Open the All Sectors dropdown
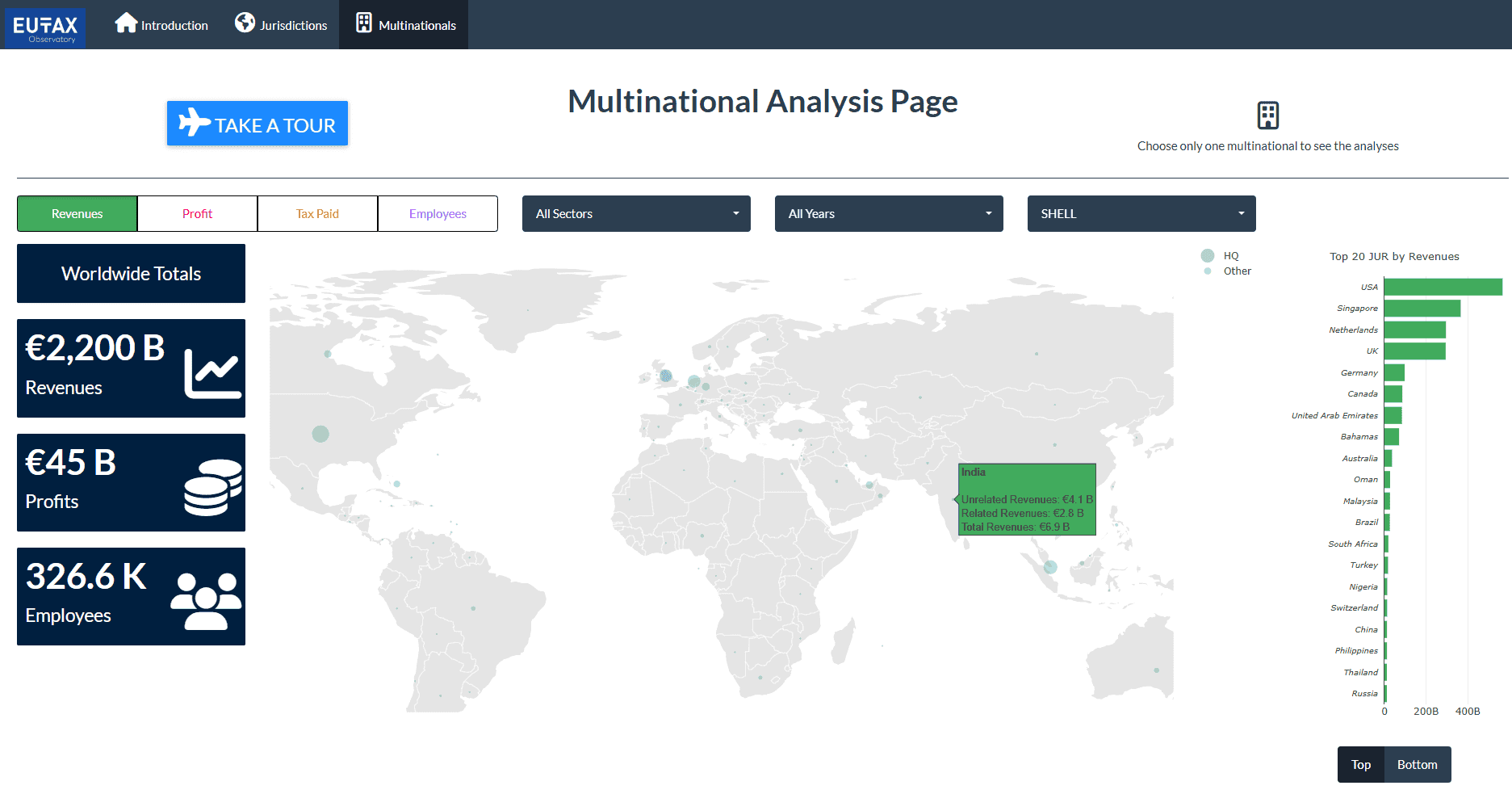The height and width of the screenshot is (794, 1512). click(x=636, y=214)
